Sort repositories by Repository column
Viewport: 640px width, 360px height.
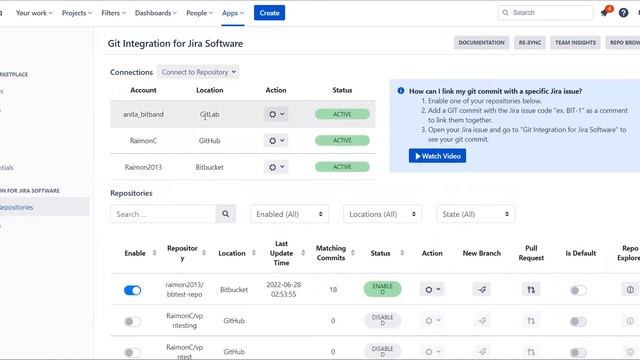coord(204,253)
